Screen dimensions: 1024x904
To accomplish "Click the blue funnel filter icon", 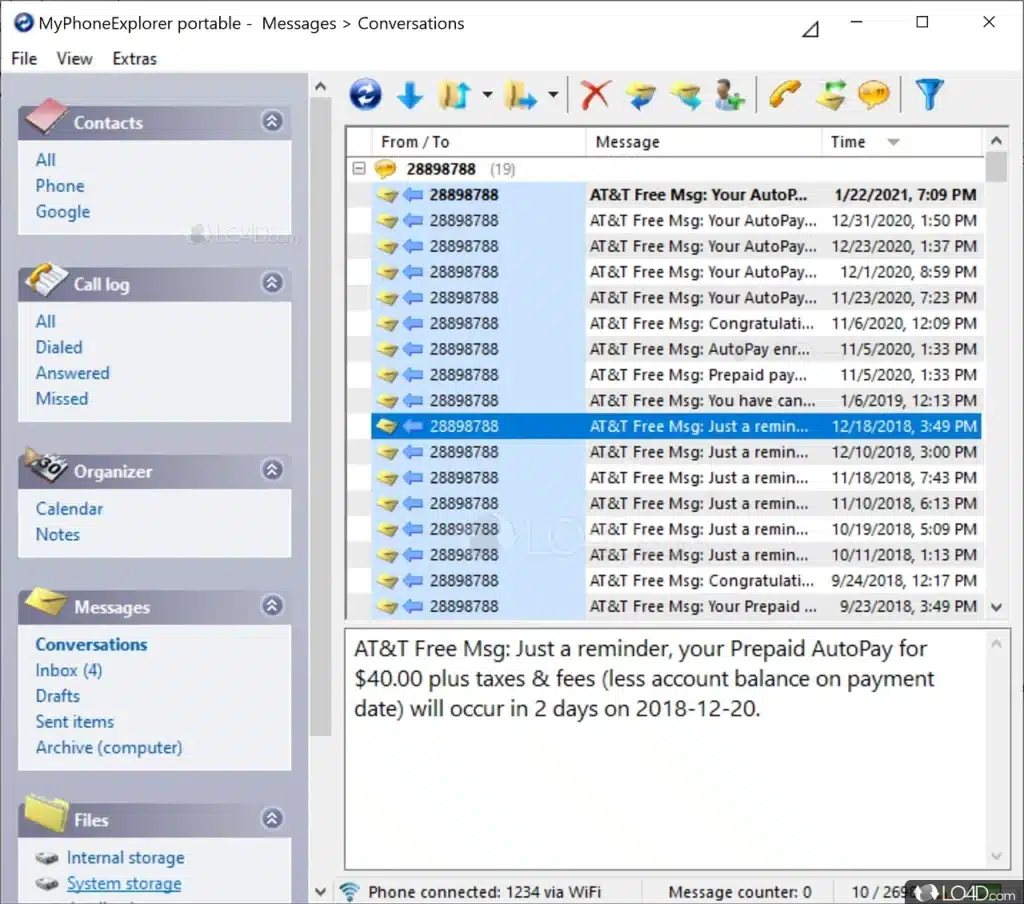I will [x=929, y=95].
